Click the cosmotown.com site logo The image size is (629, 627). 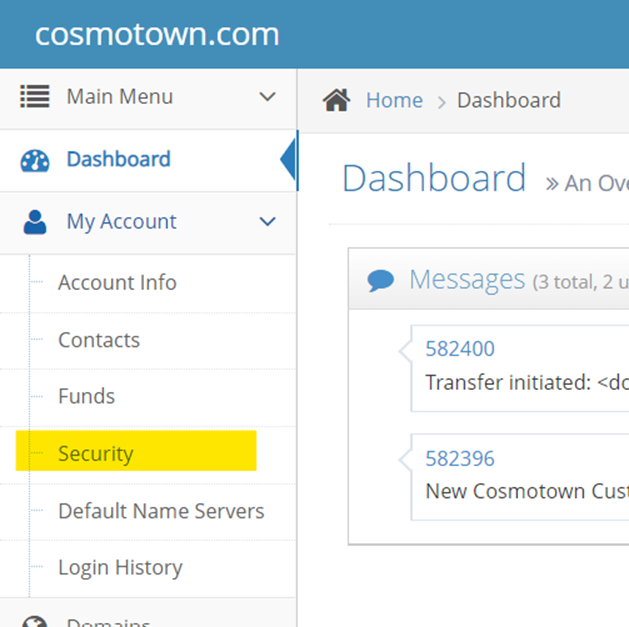click(157, 34)
